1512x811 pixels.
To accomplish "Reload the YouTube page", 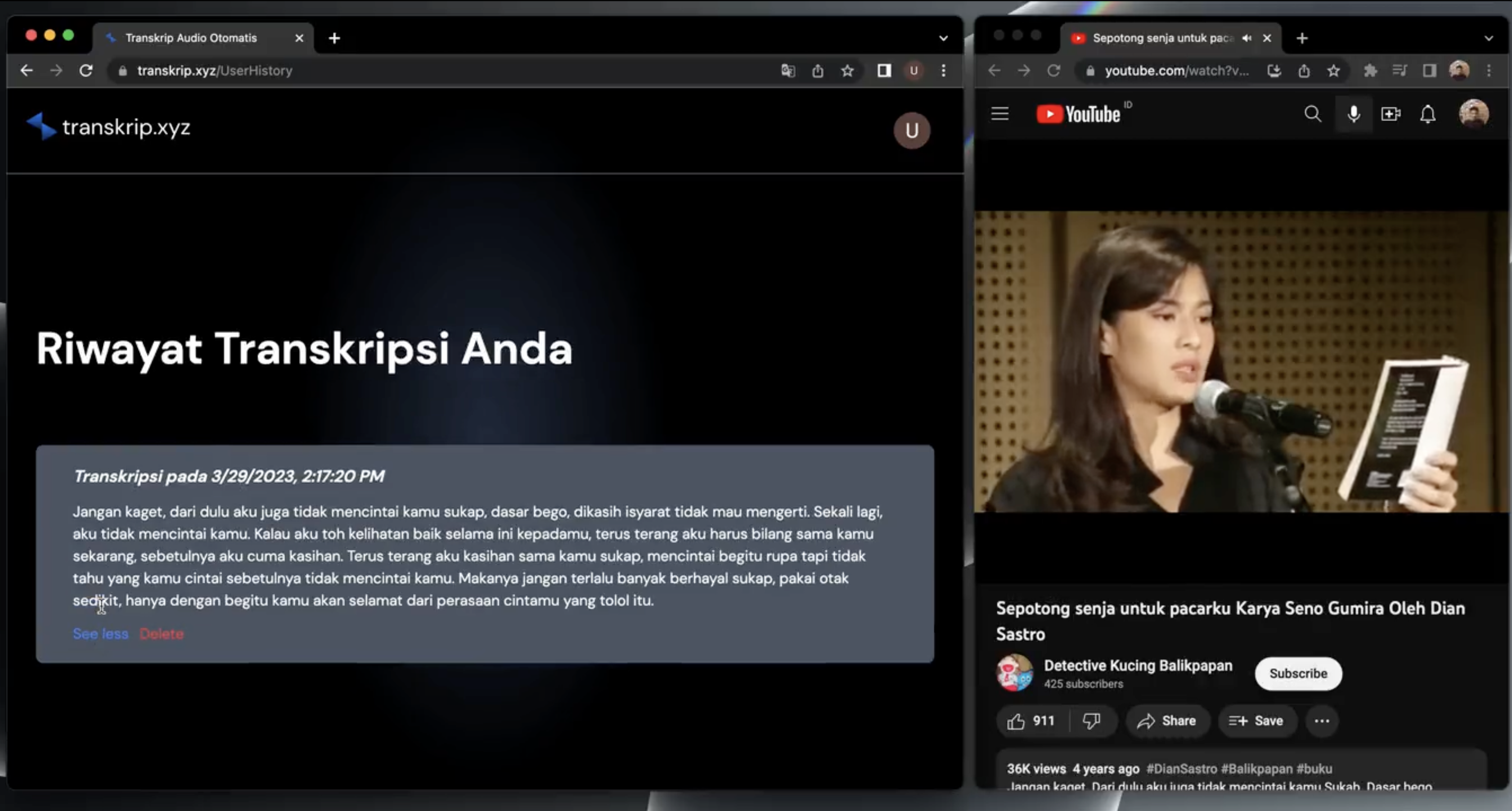I will pyautogui.click(x=1053, y=70).
